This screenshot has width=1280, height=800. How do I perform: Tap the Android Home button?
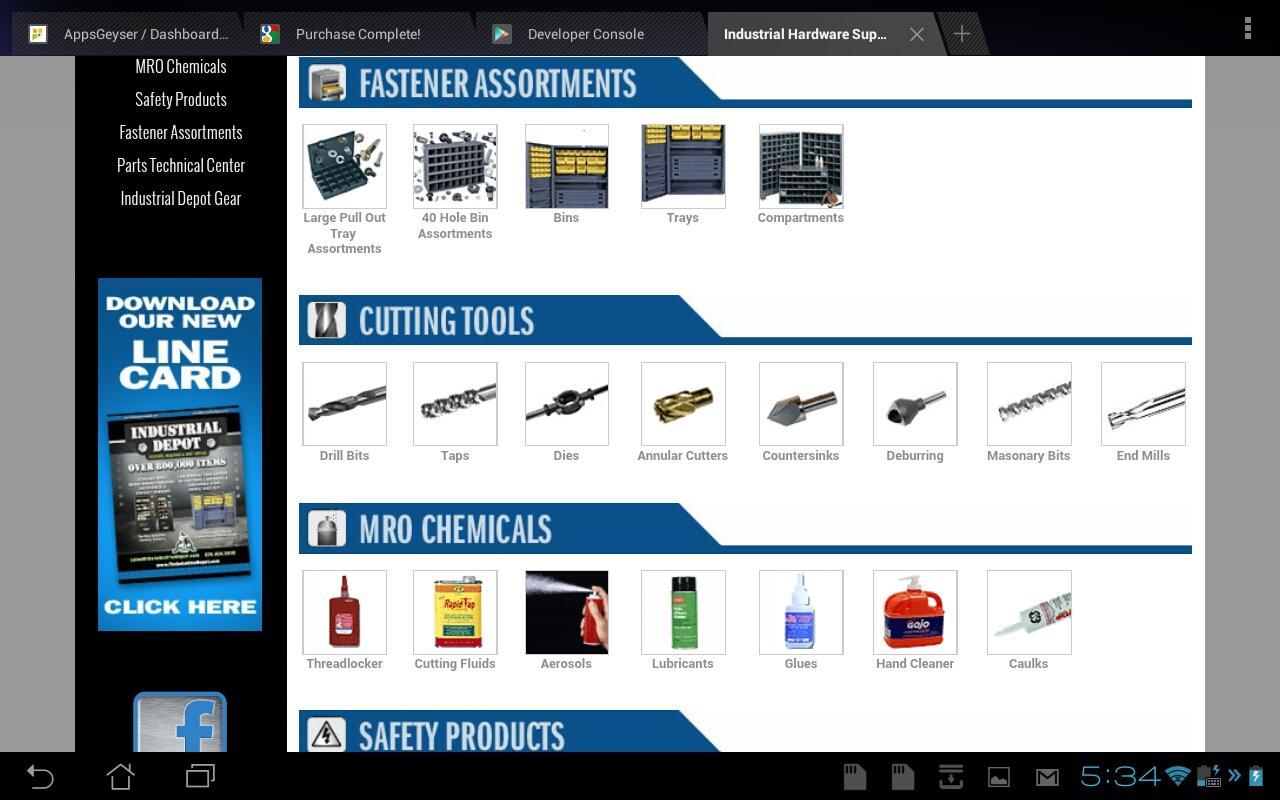click(120, 776)
